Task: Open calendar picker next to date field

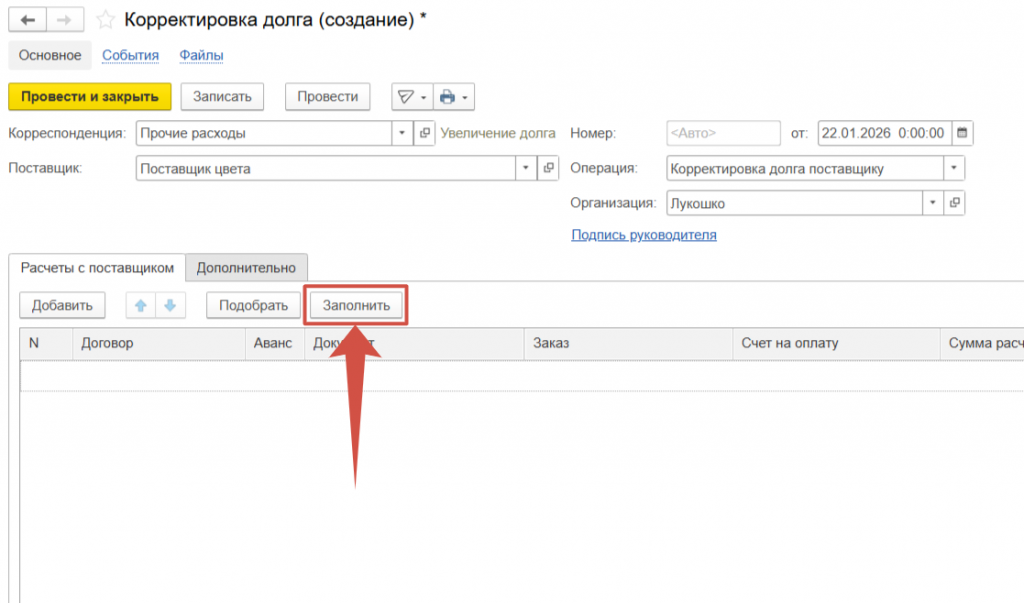Action: pos(961,133)
